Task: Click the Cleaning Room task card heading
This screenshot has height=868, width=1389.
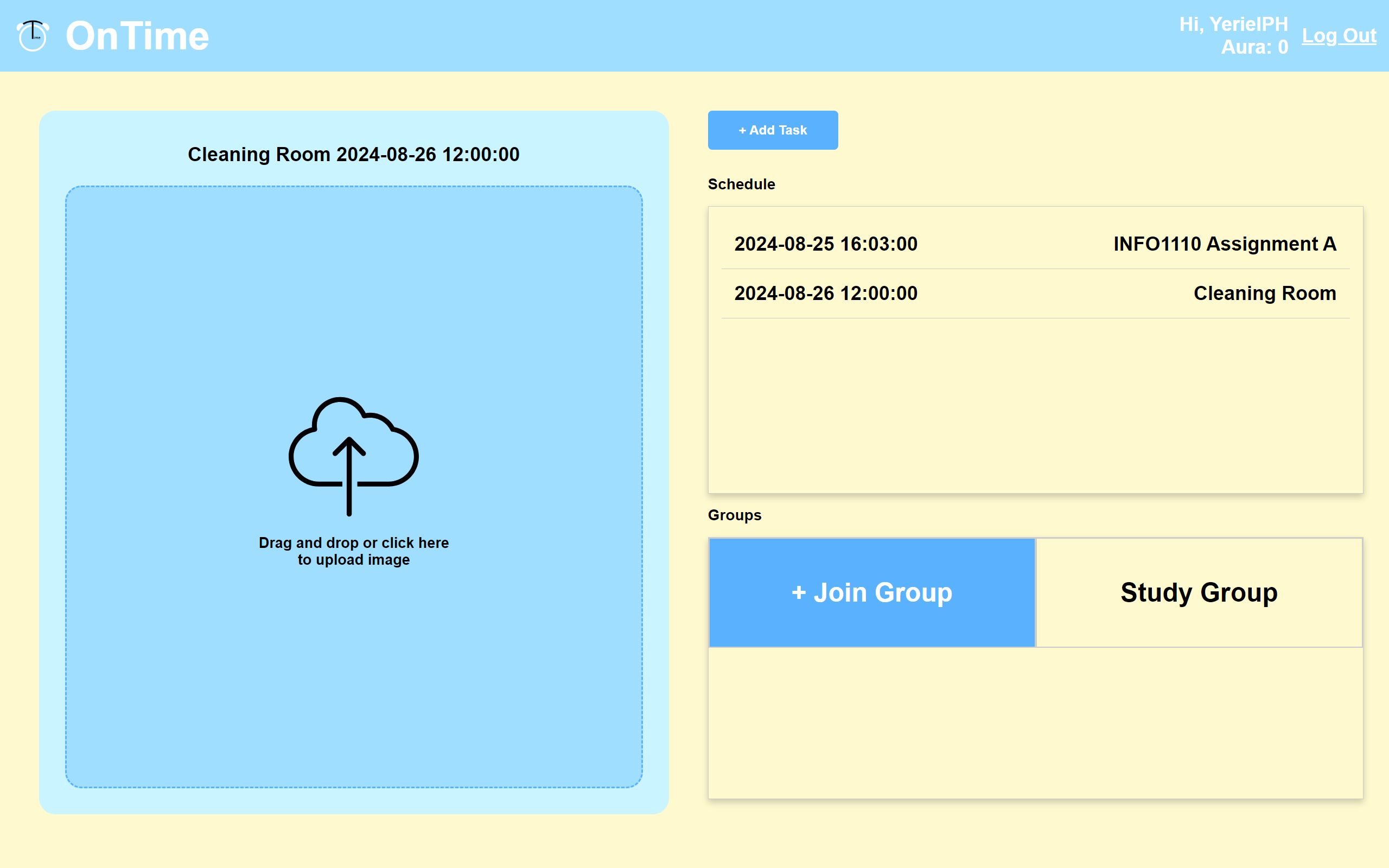Action: pyautogui.click(x=354, y=155)
